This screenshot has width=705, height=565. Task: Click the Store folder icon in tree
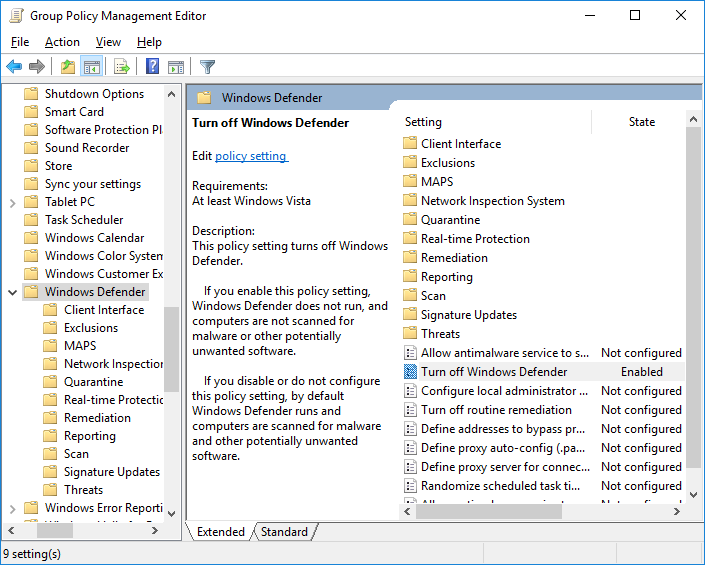(x=31, y=165)
